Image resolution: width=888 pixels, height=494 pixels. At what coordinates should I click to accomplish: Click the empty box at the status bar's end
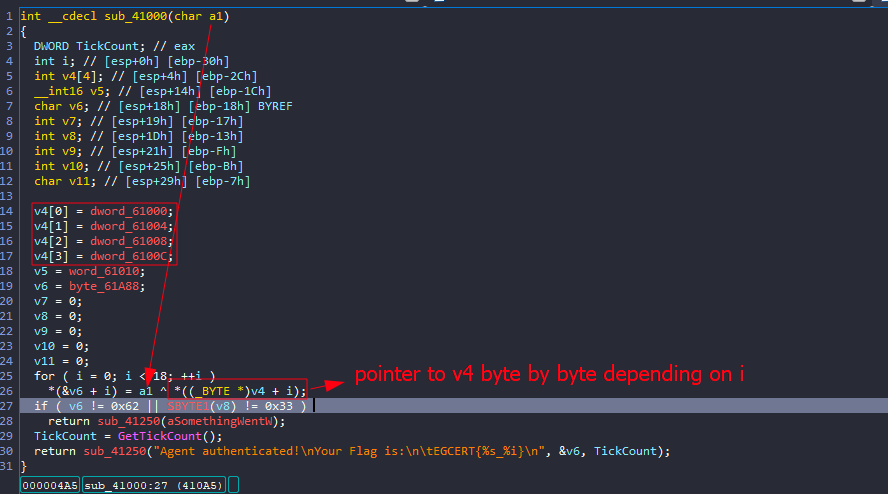[x=233, y=486]
